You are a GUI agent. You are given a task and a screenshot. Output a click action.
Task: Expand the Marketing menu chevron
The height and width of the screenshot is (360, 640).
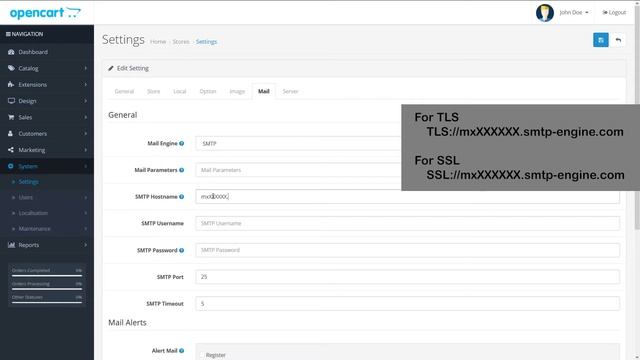pyautogui.click(x=86, y=150)
